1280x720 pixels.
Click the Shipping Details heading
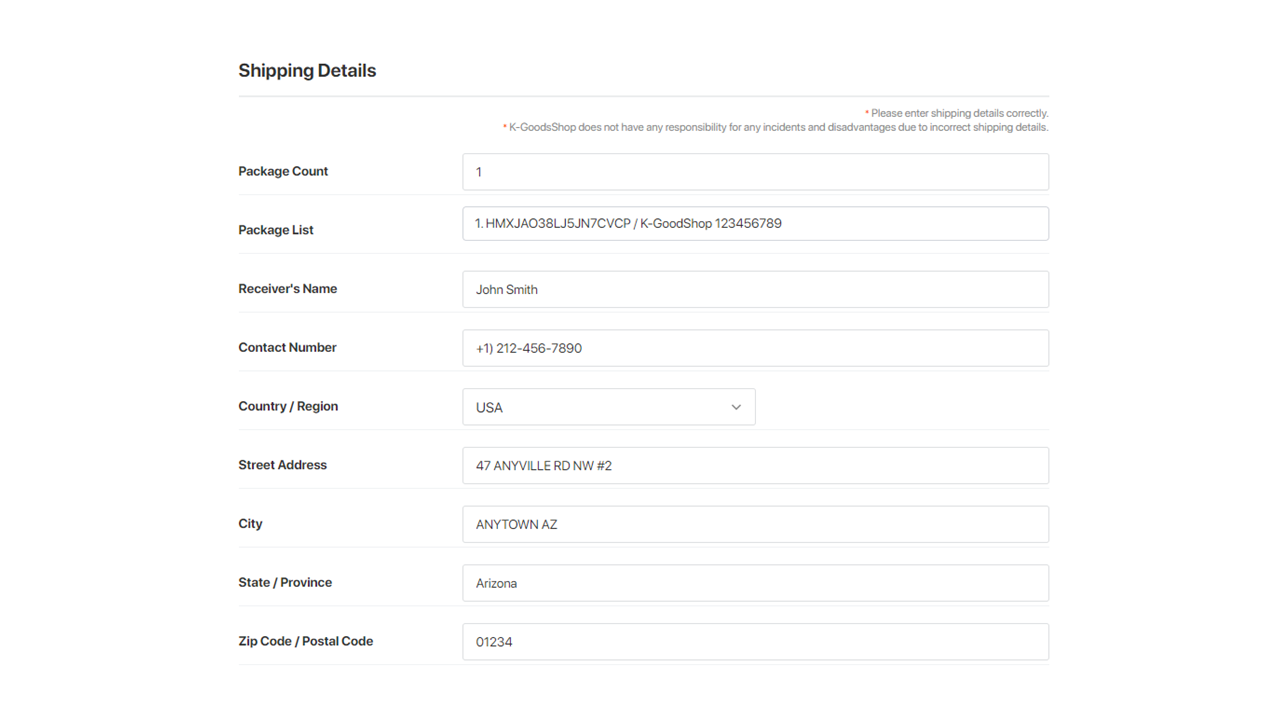[x=307, y=71]
